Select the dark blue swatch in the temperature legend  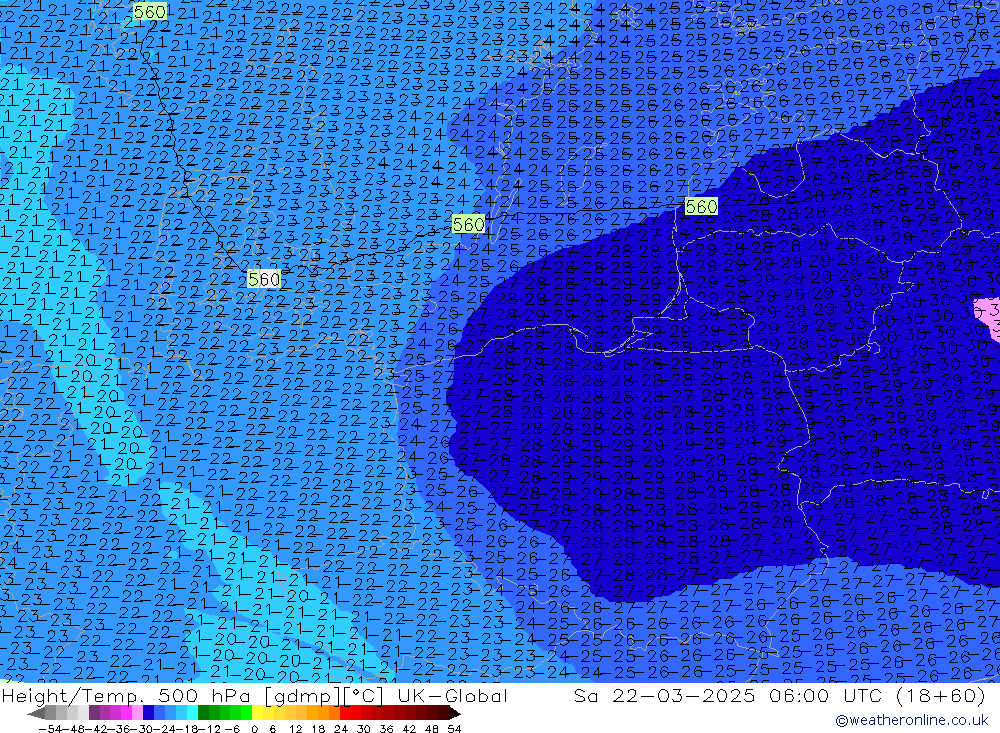149,713
